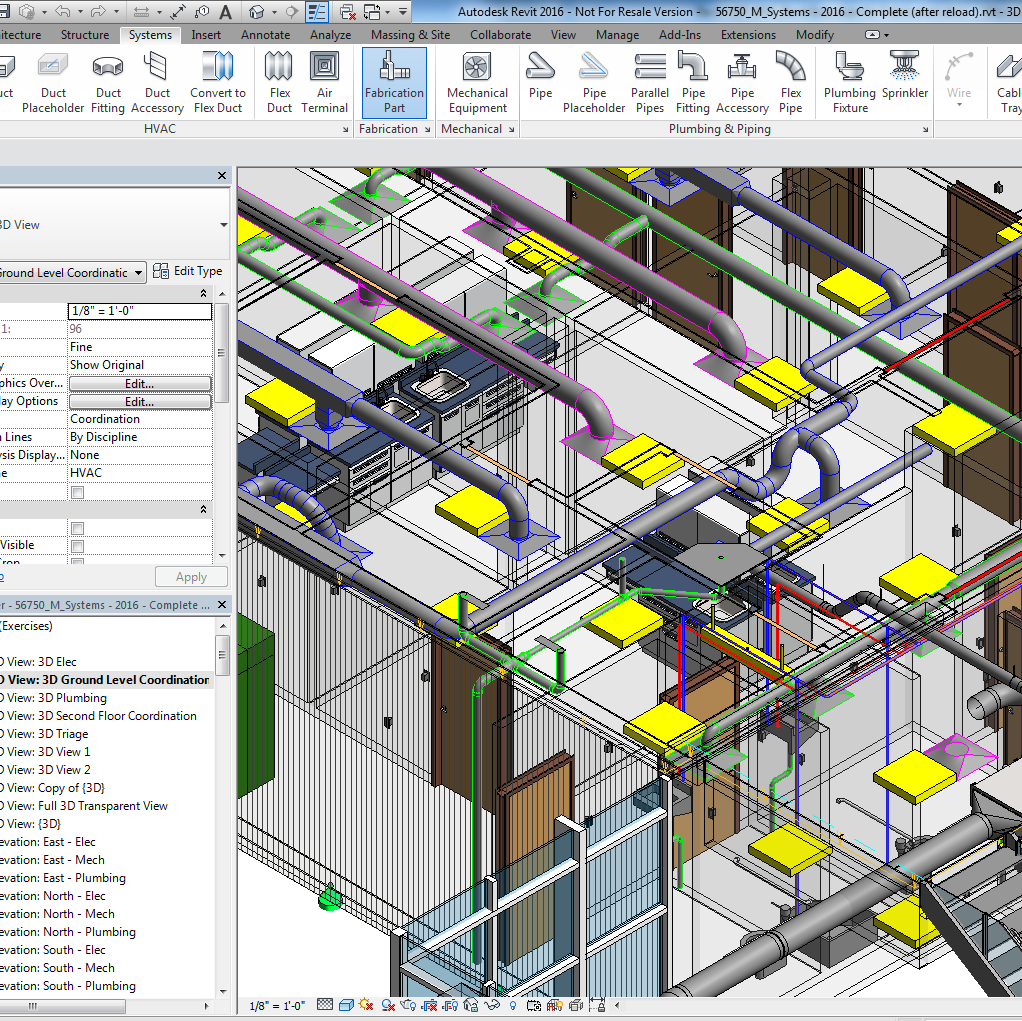Toggle Thin Lines in Quick Access Toolbar
Screen dimensions: 1022x1021
[x=317, y=10]
